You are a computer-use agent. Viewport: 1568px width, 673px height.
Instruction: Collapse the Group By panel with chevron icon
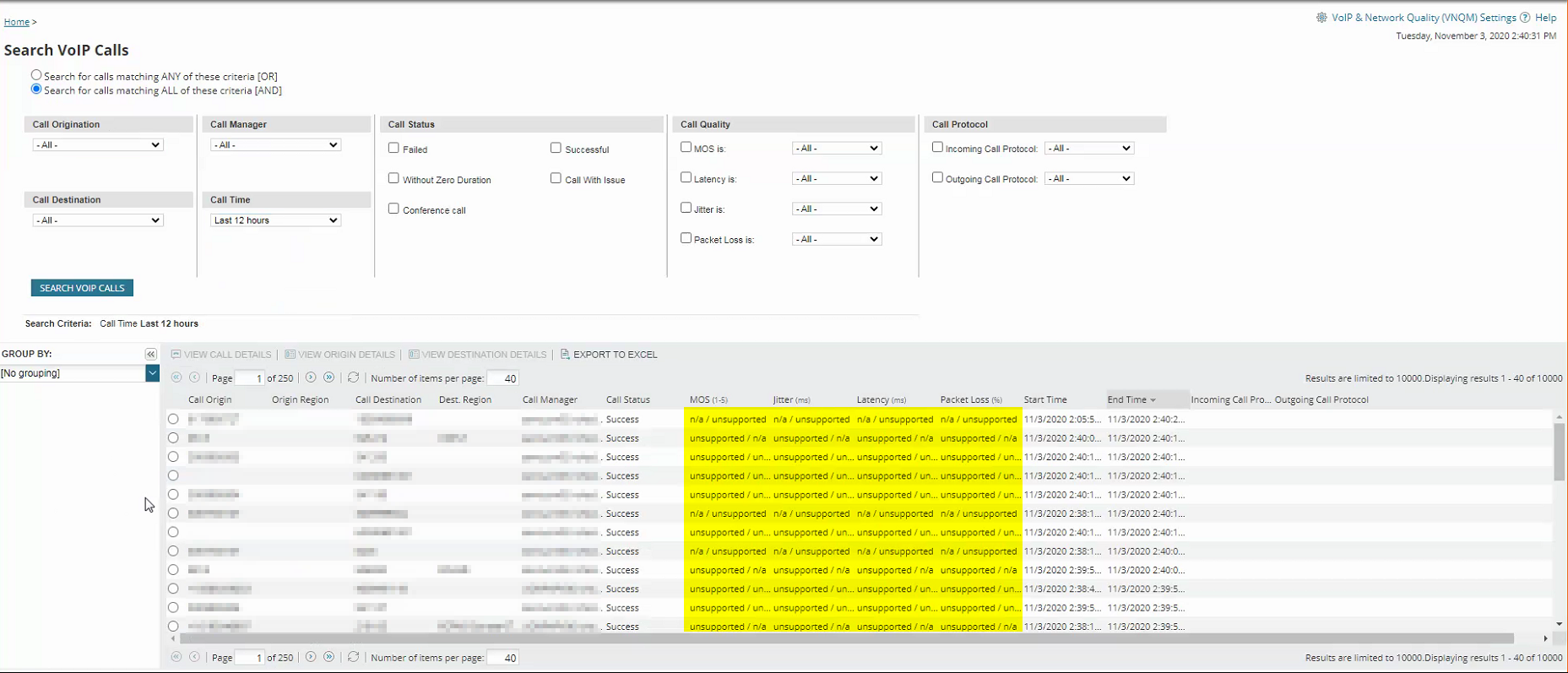click(150, 355)
